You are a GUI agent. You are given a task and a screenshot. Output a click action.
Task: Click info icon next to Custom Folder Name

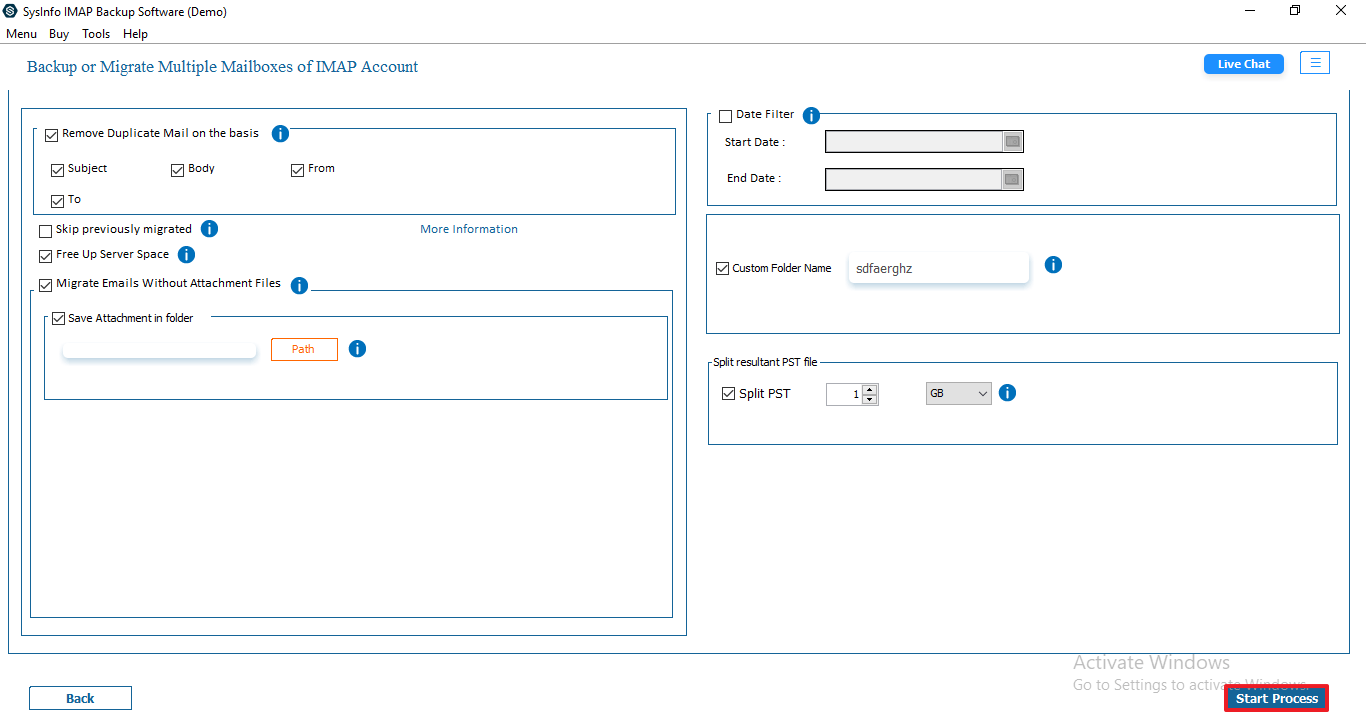coord(1053,265)
